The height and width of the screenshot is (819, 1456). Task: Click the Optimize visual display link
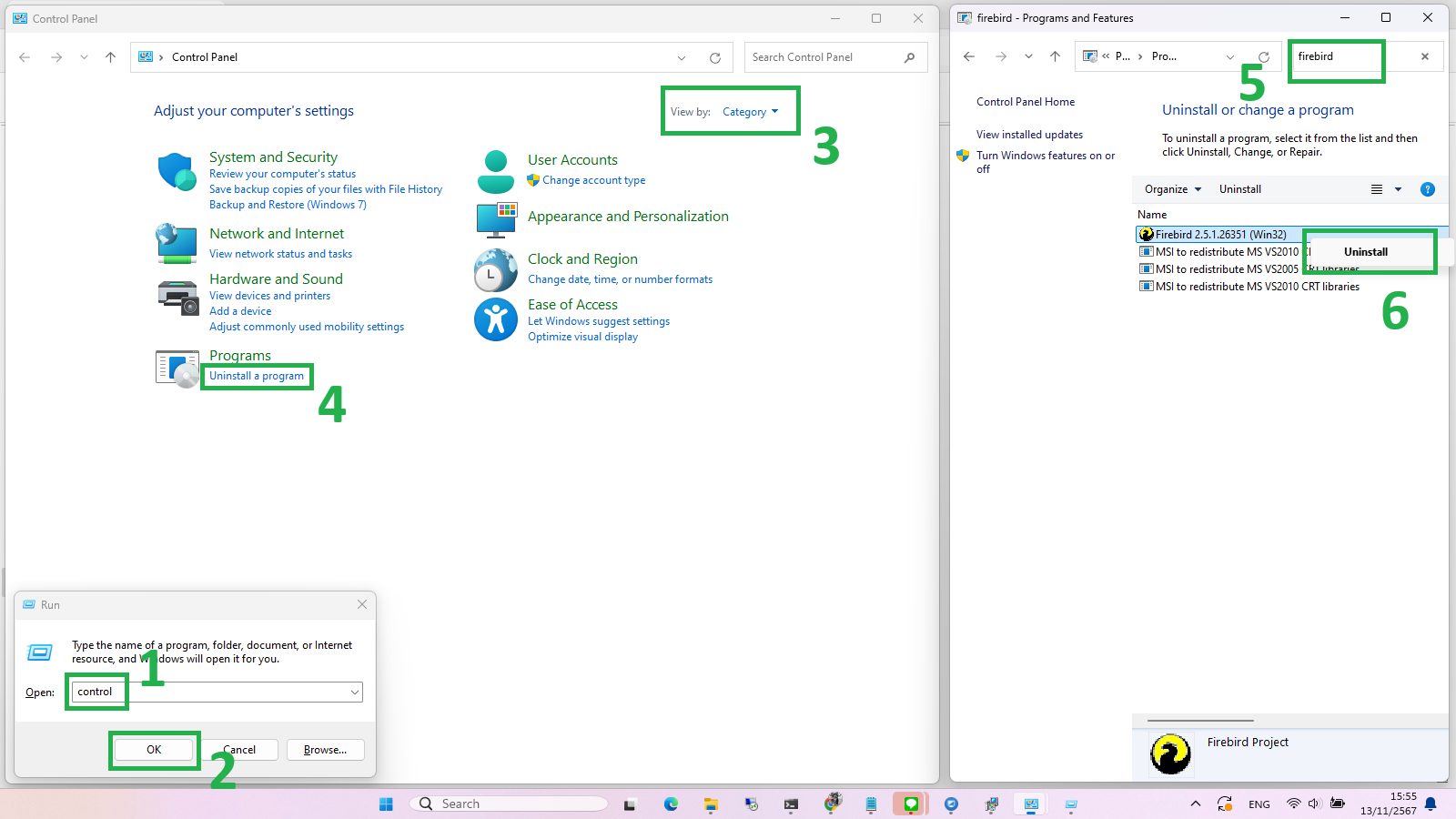tap(582, 337)
